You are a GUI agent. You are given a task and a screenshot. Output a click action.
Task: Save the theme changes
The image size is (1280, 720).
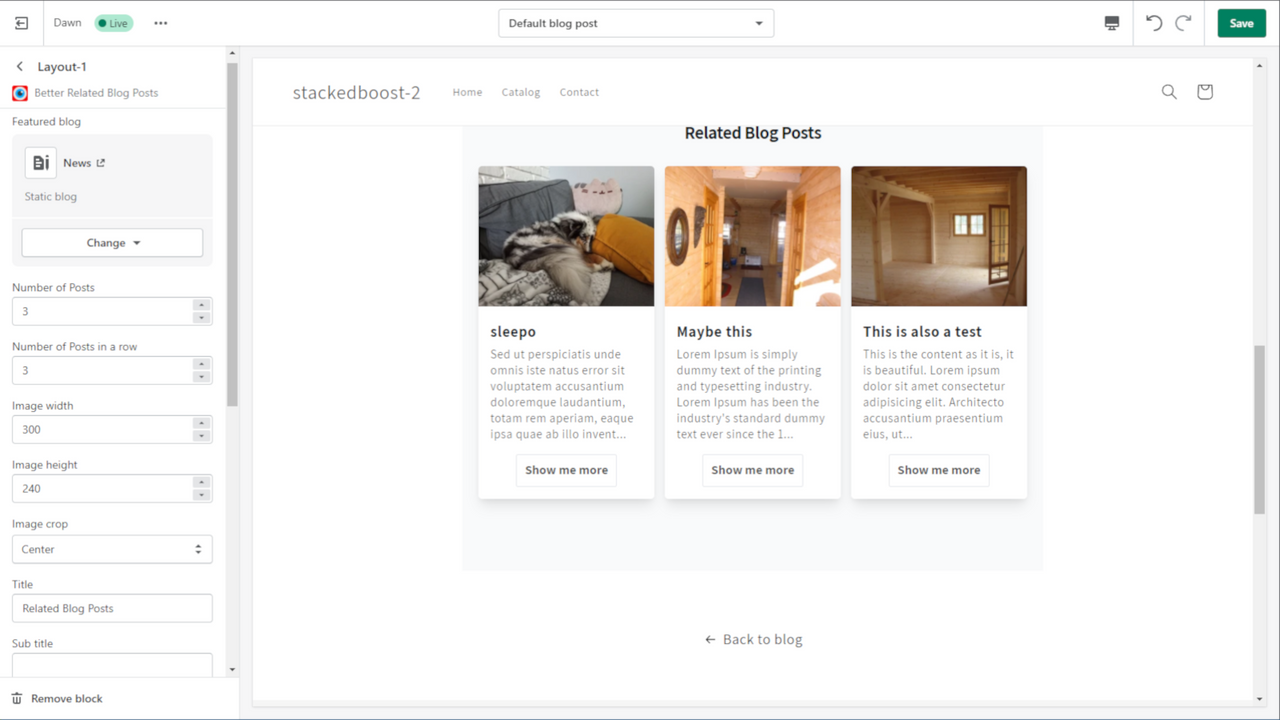pos(1241,23)
